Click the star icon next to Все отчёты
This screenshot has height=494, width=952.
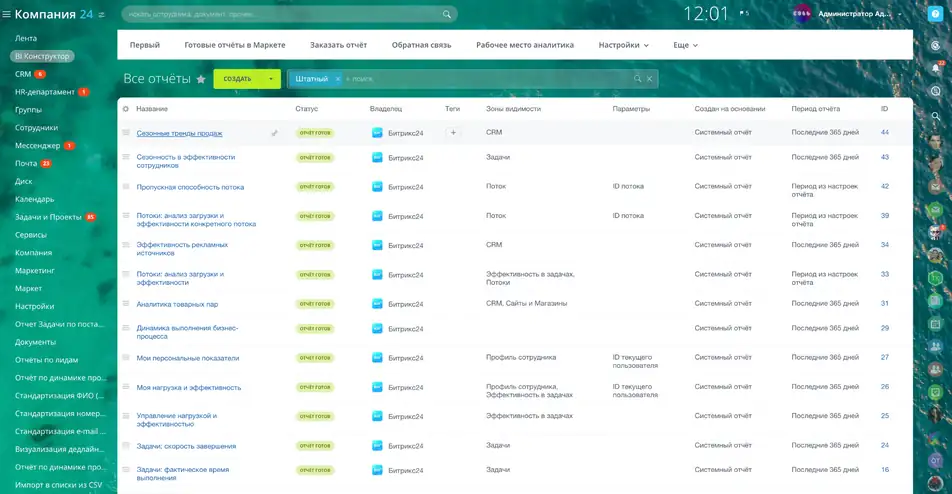coord(201,79)
